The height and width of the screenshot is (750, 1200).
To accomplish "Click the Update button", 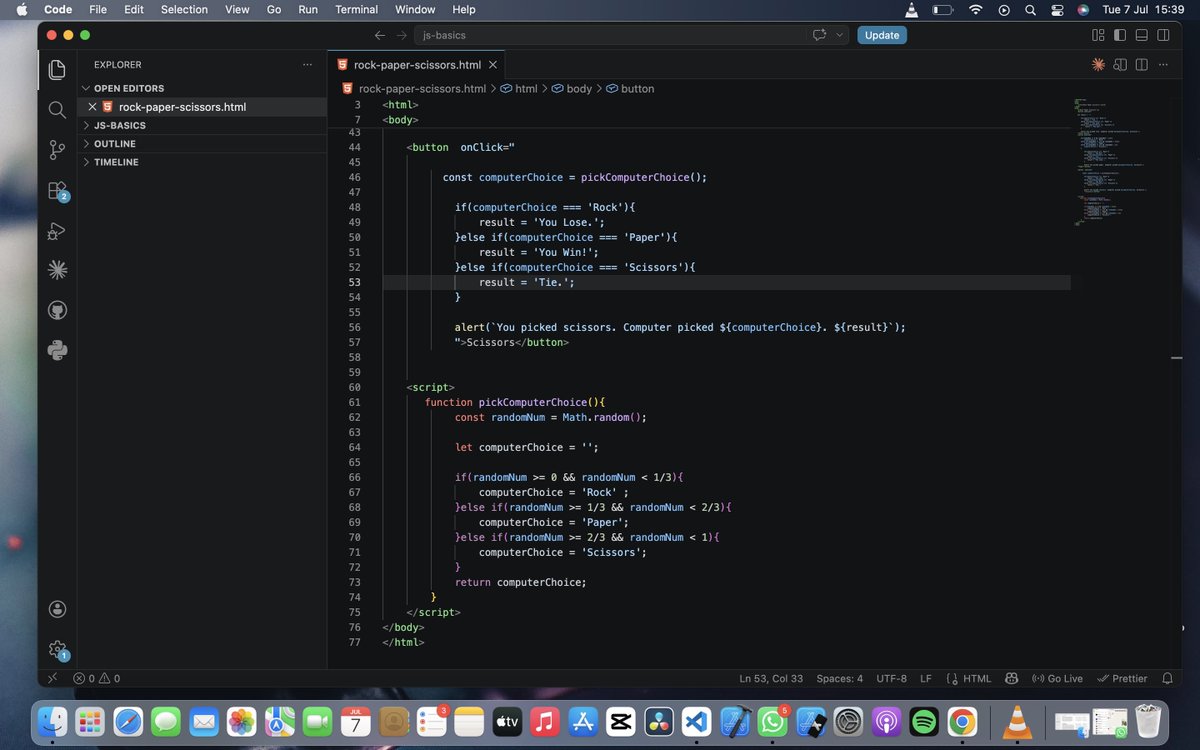I will (x=882, y=35).
